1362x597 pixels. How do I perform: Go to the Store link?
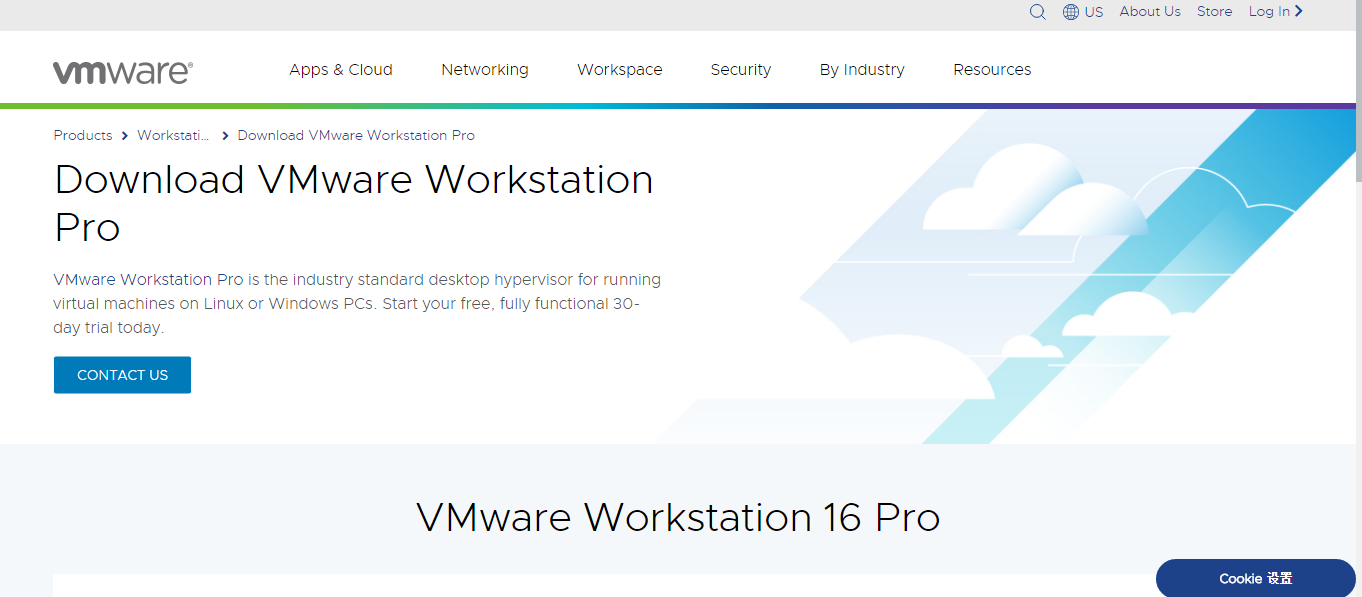pyautogui.click(x=1214, y=12)
